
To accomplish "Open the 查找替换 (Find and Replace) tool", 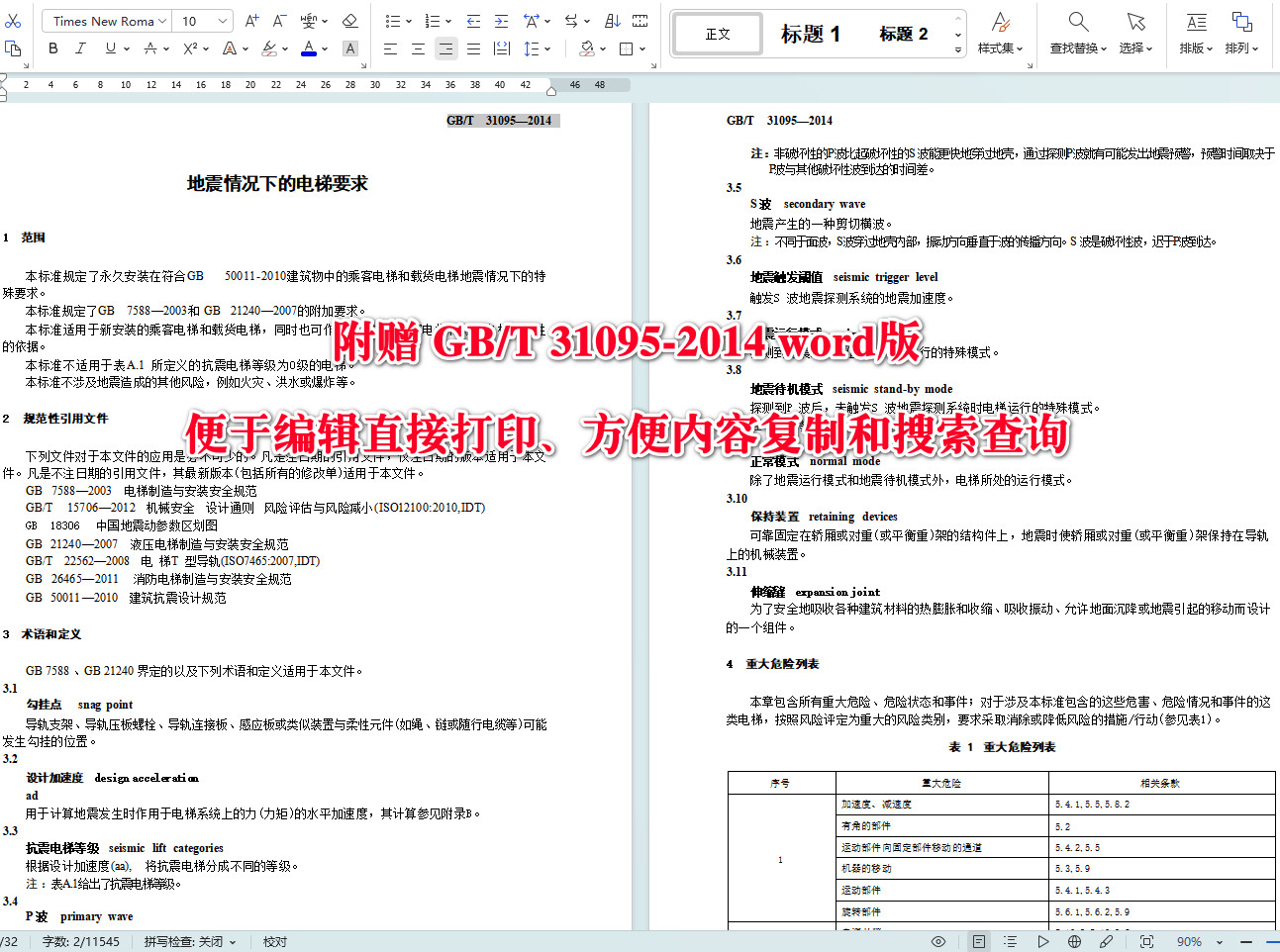I will (1079, 32).
